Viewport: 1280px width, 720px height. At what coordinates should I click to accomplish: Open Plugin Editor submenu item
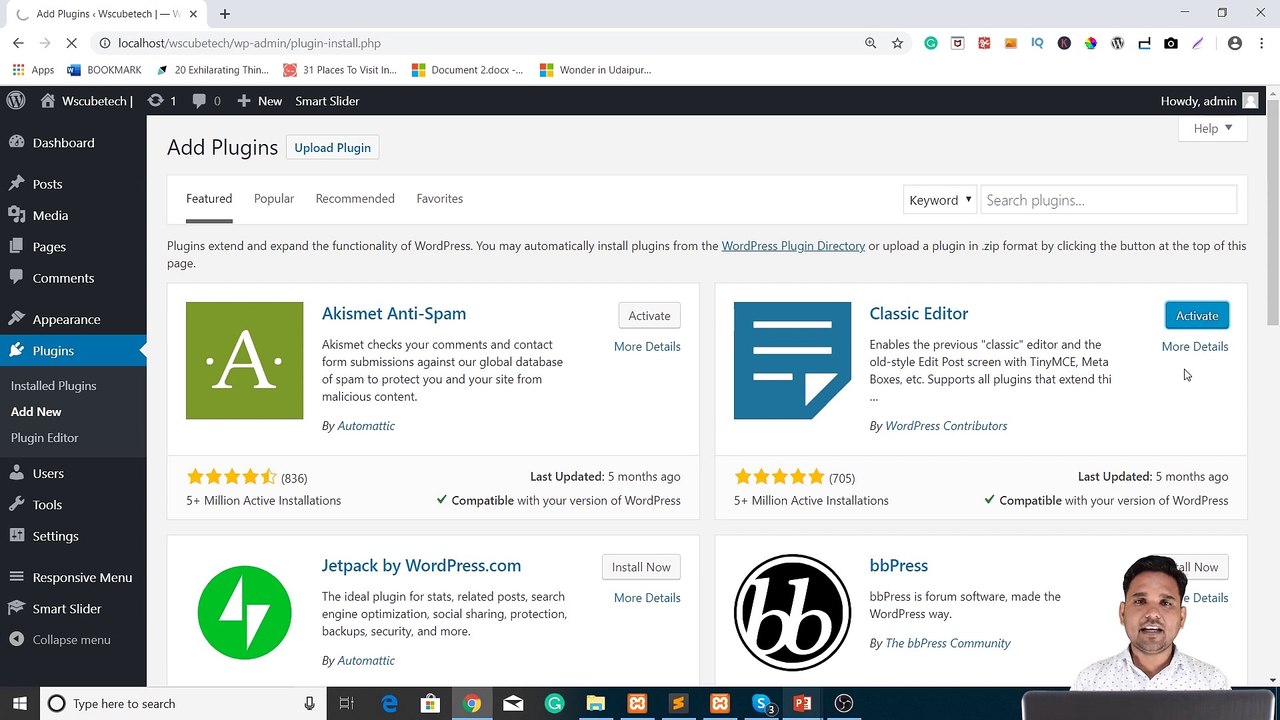(x=45, y=437)
